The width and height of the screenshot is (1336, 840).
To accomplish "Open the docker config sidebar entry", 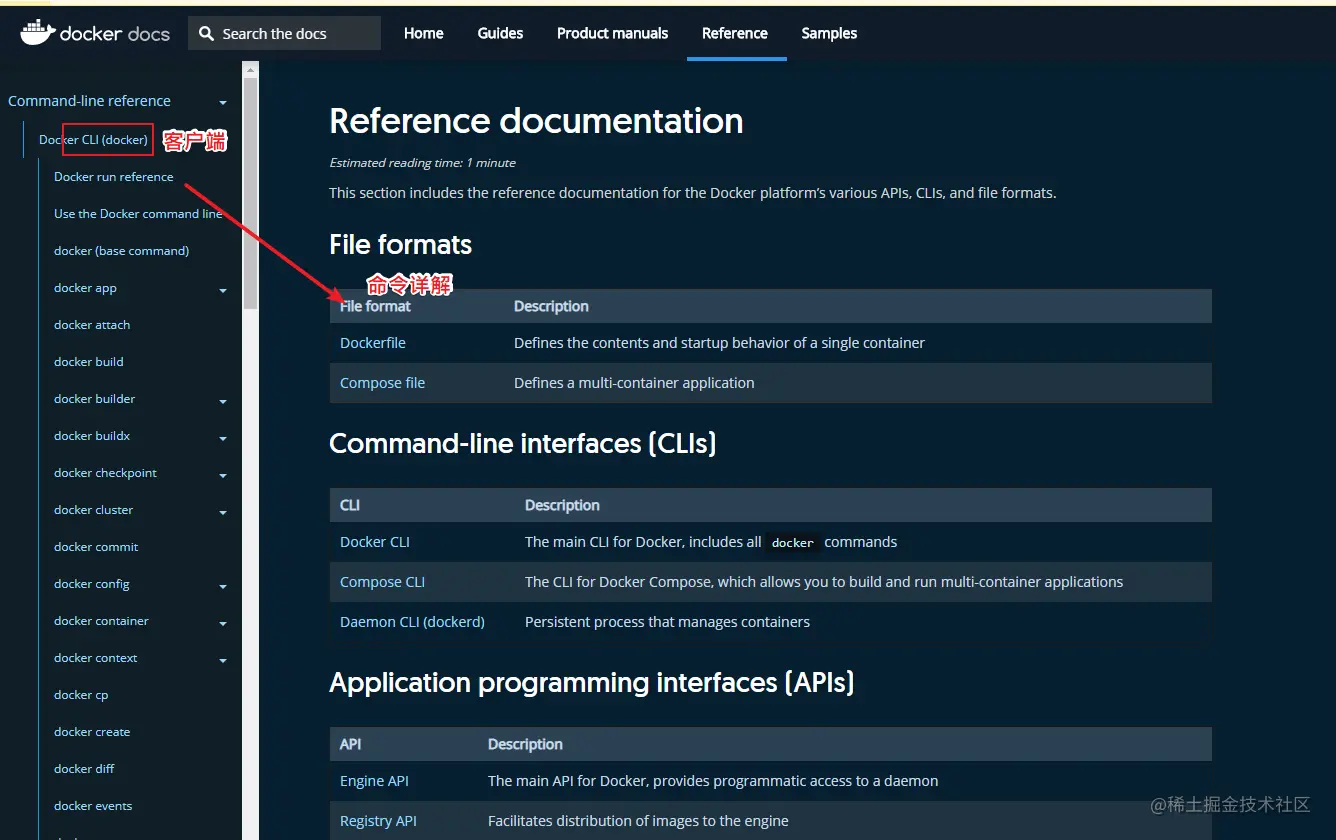I will 92,584.
